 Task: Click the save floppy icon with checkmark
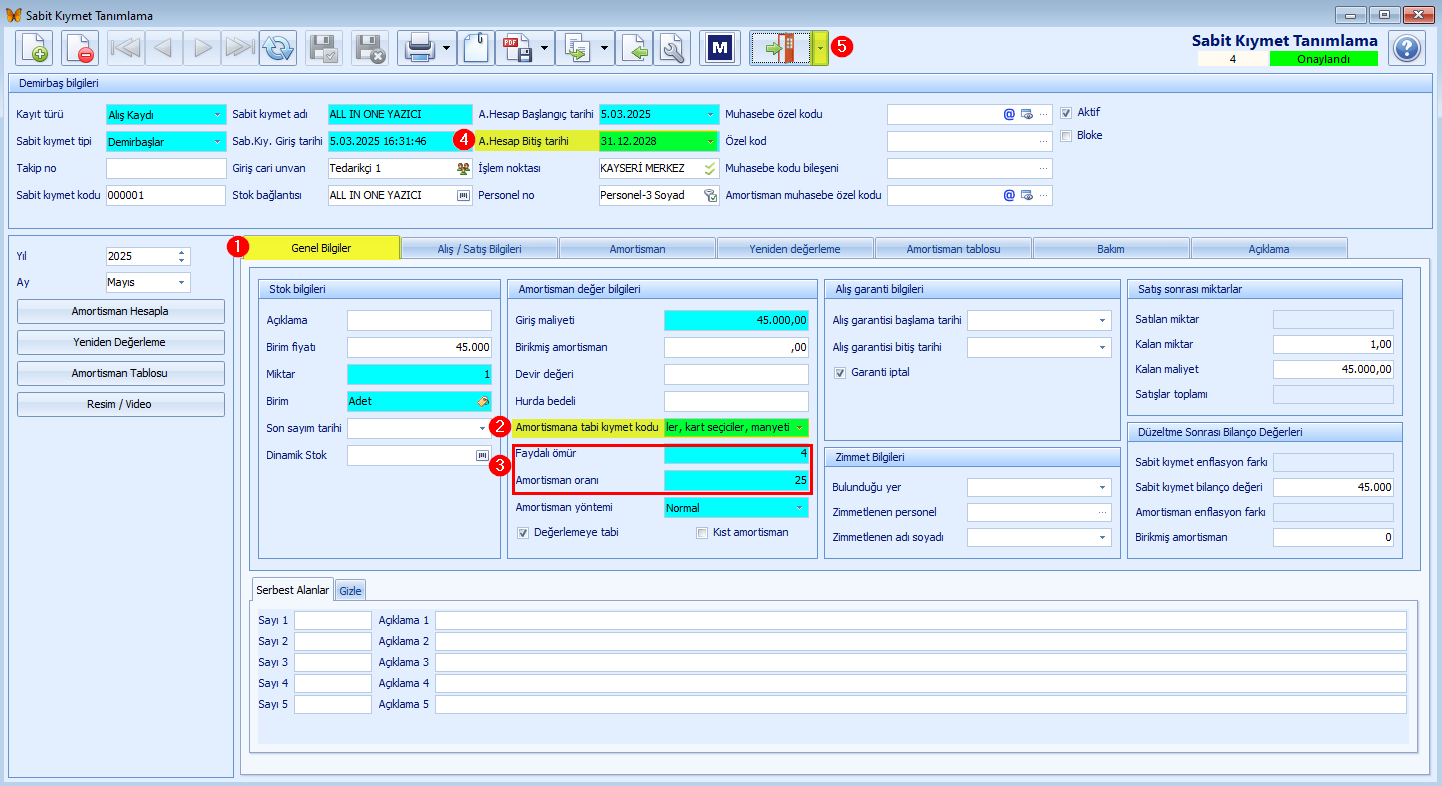tap(324, 48)
